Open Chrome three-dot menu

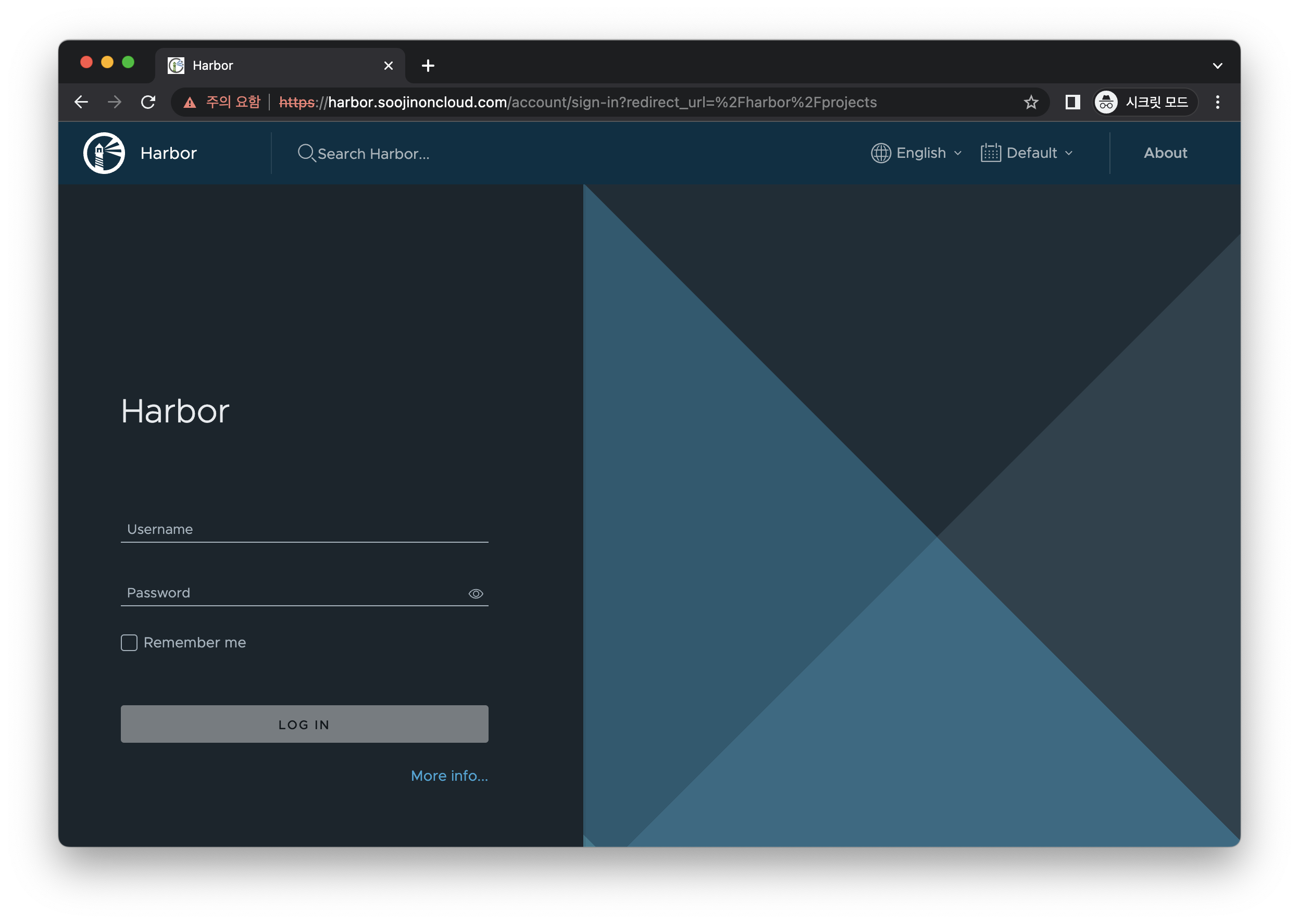pos(1218,103)
